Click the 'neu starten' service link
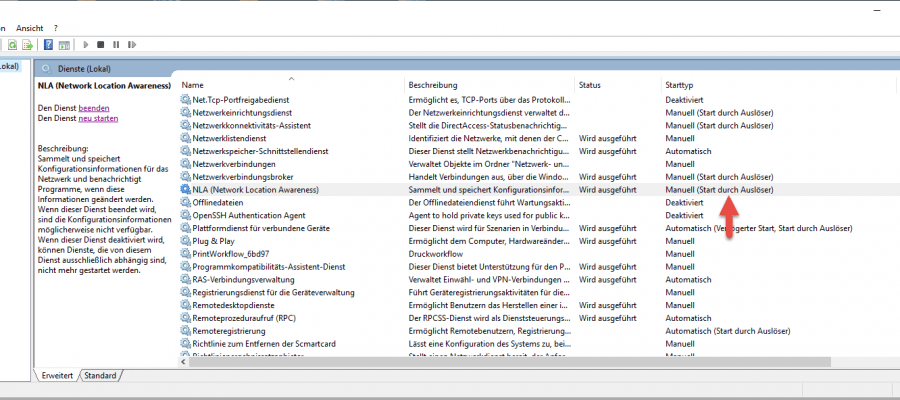 point(98,118)
